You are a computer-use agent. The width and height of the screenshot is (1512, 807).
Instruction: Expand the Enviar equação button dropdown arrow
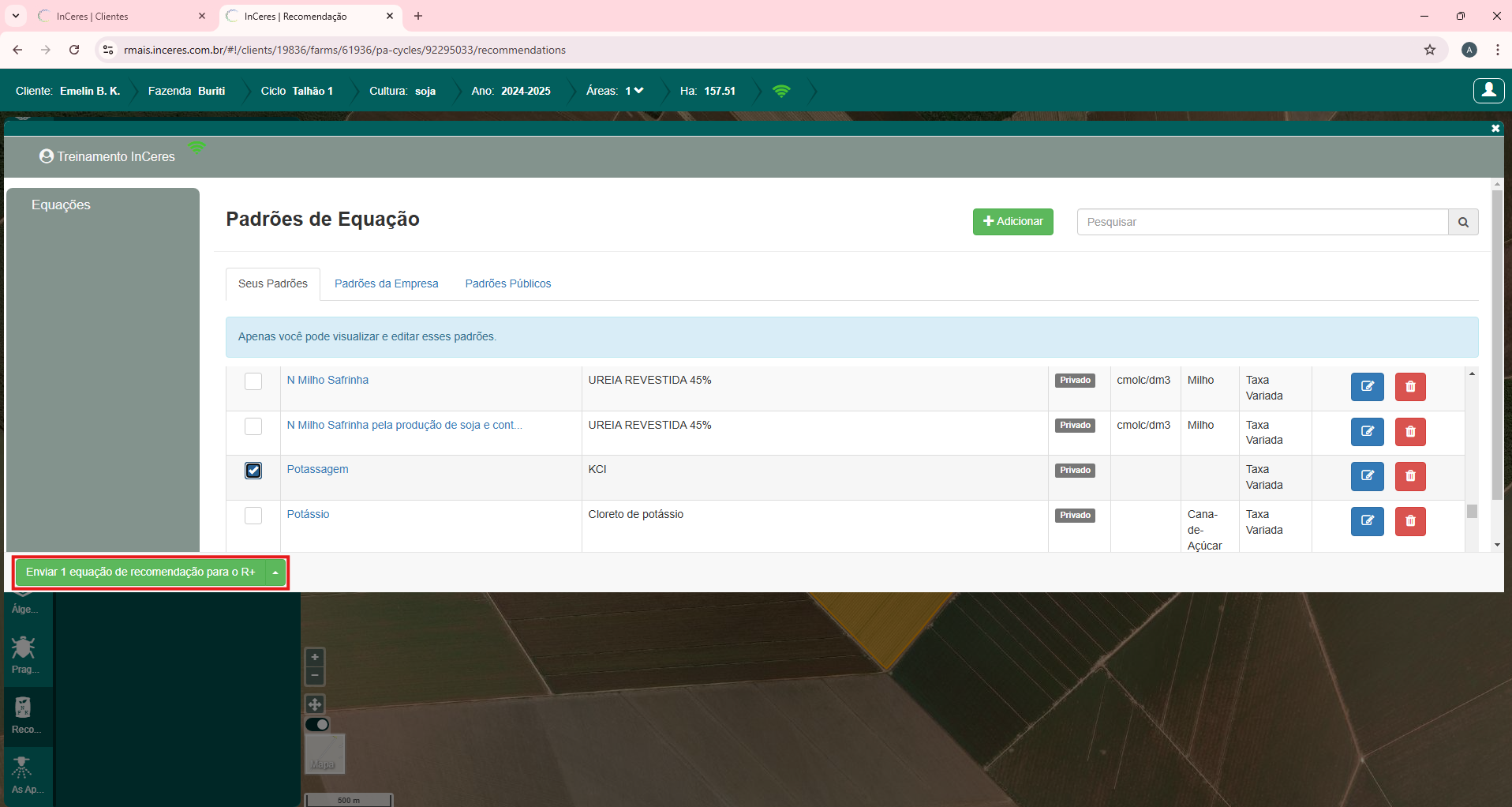(x=275, y=572)
